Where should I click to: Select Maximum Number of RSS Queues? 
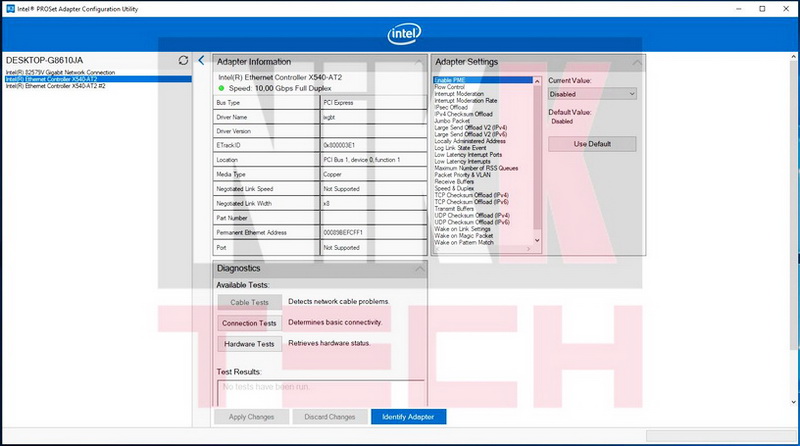click(x=476, y=168)
